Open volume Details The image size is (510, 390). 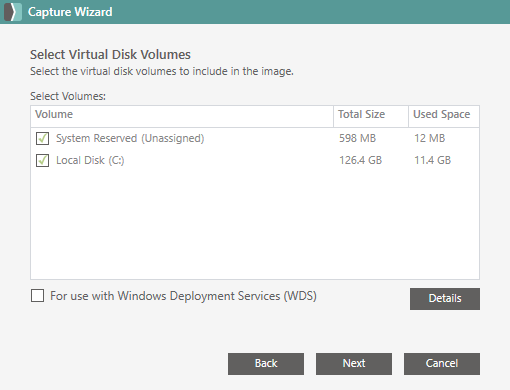click(445, 299)
